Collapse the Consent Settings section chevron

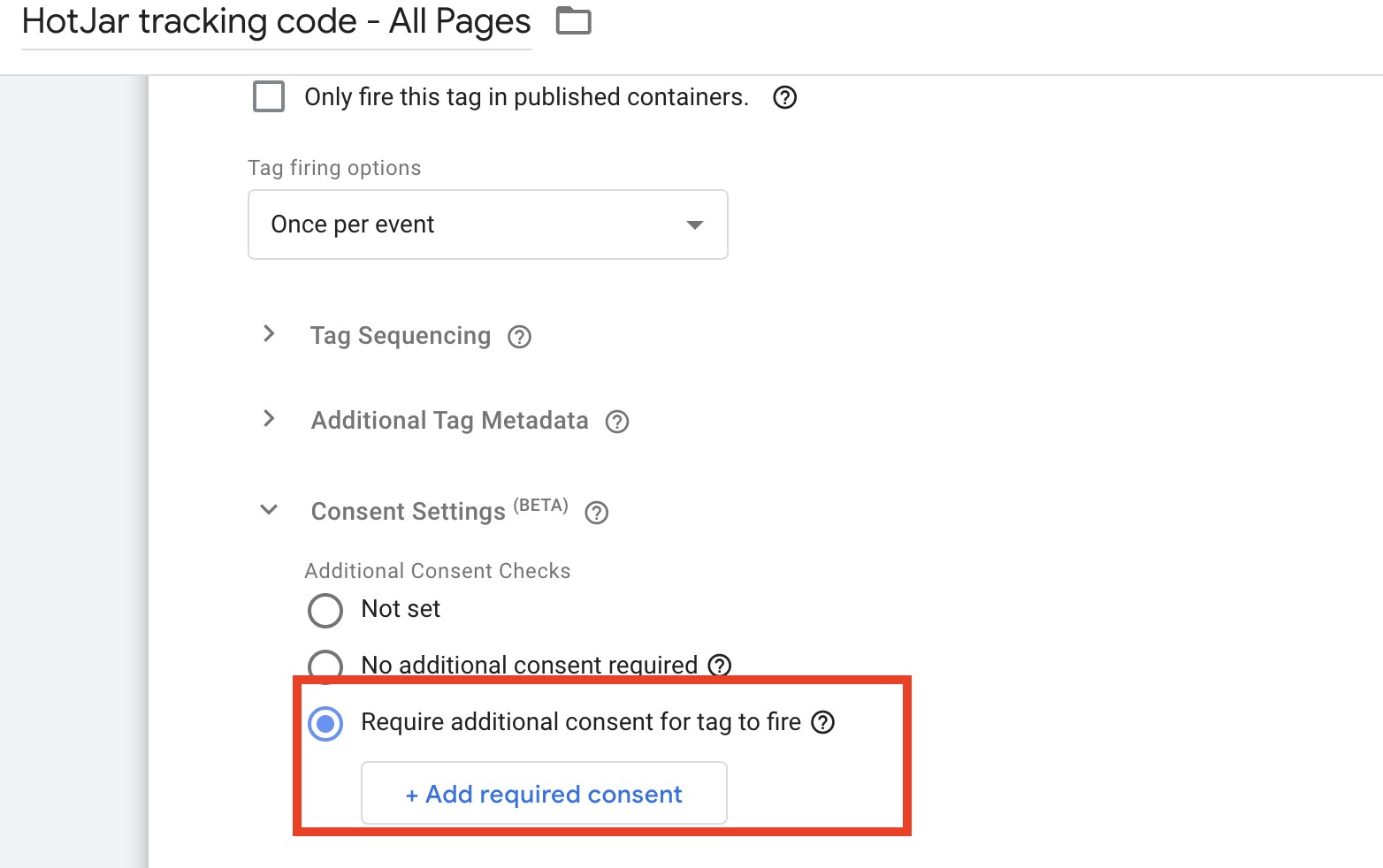tap(269, 510)
